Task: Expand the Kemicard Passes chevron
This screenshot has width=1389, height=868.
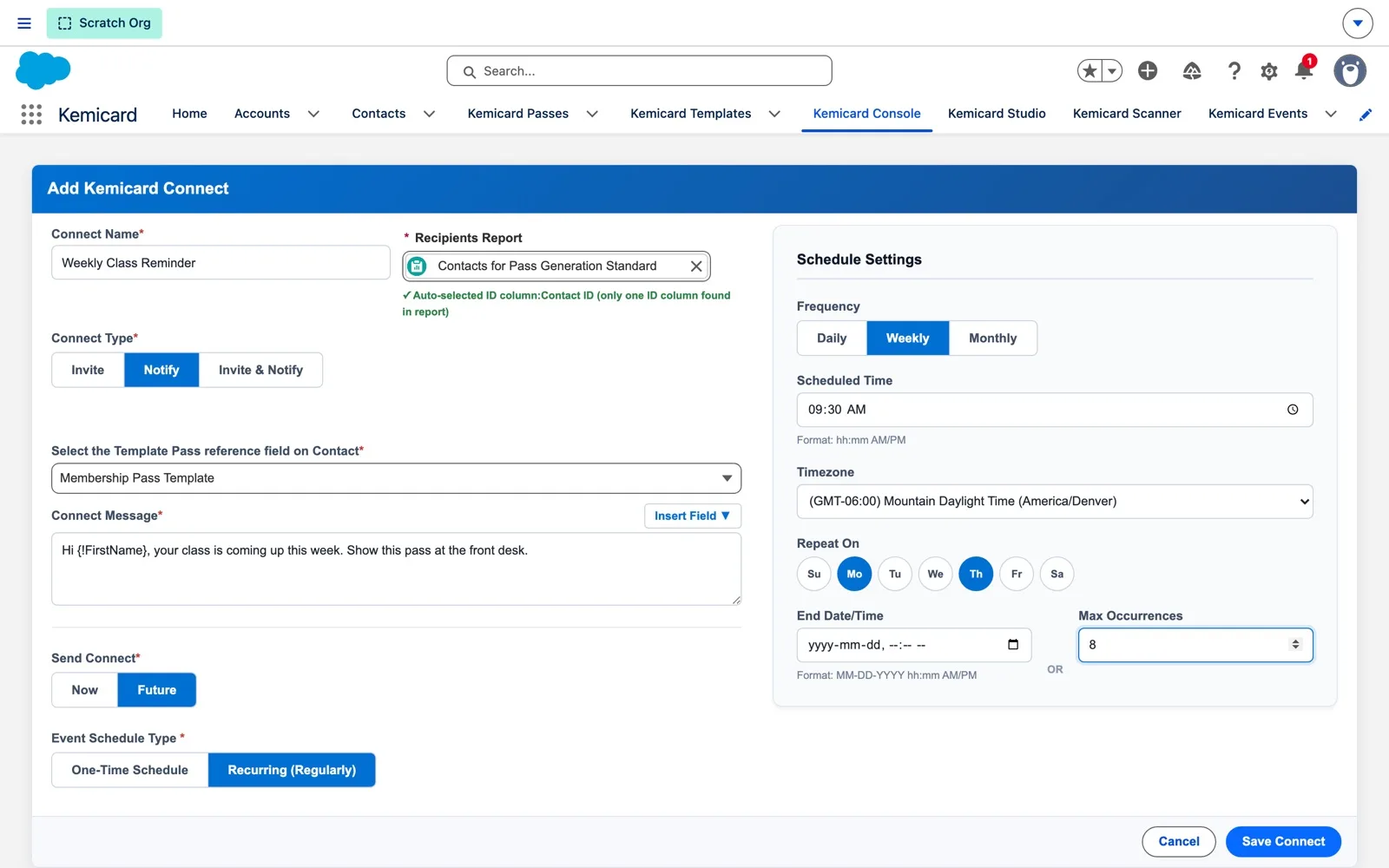Action: click(592, 114)
